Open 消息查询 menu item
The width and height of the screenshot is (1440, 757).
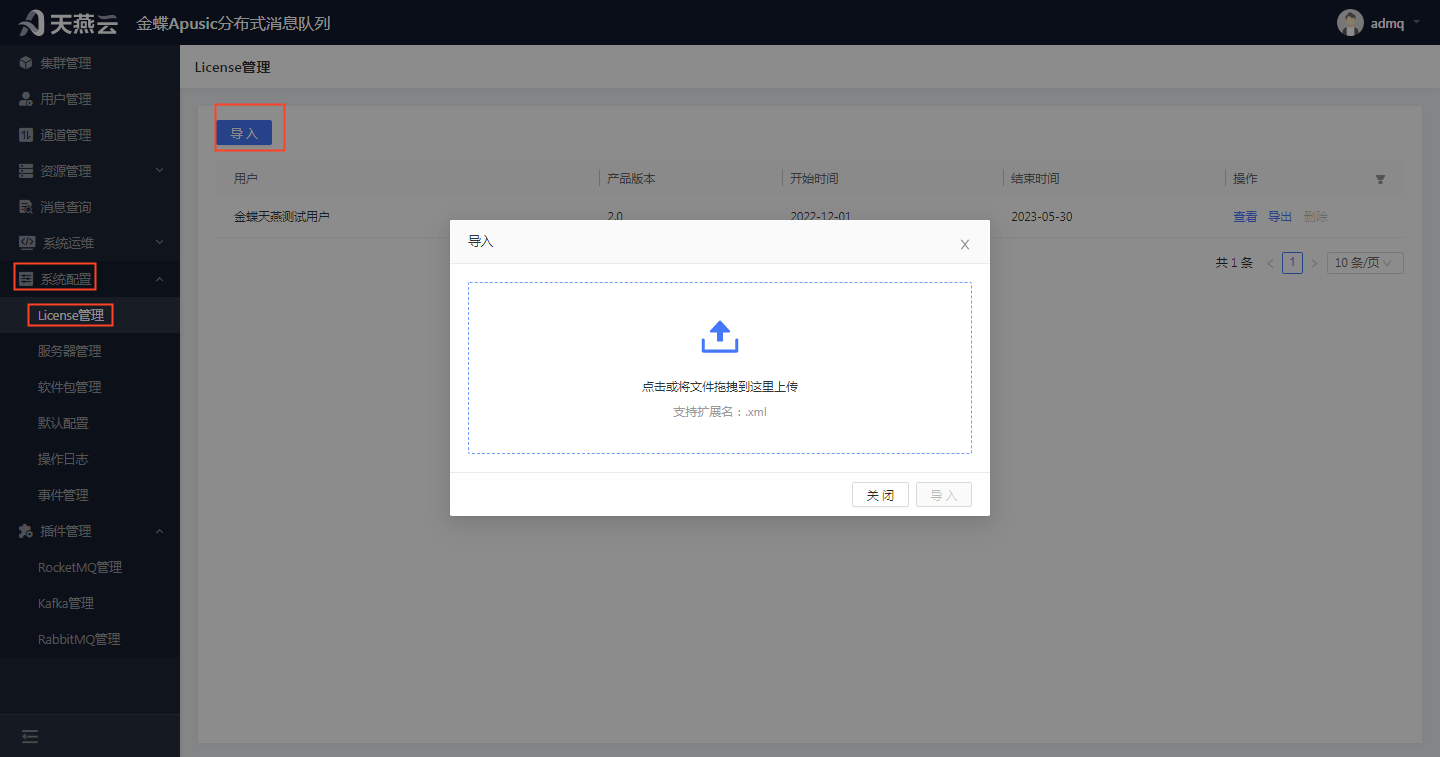[x=90, y=207]
